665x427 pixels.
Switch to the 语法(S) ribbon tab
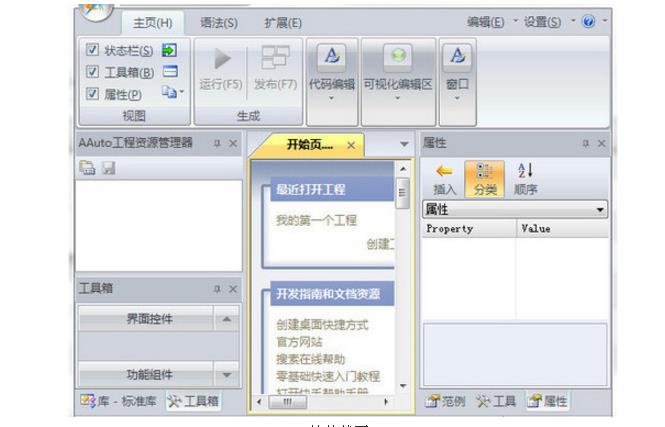(218, 22)
